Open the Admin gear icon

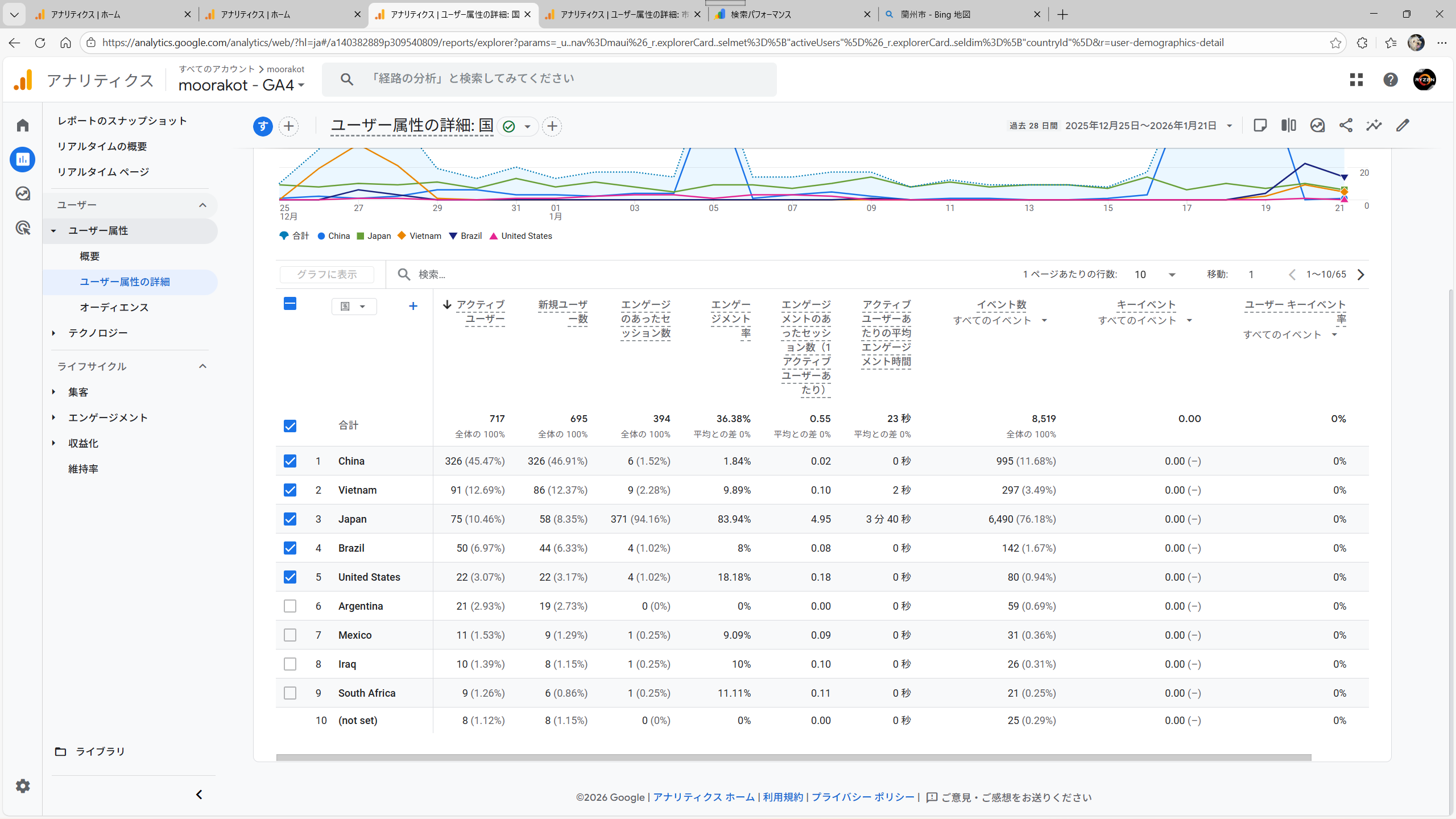(23, 786)
